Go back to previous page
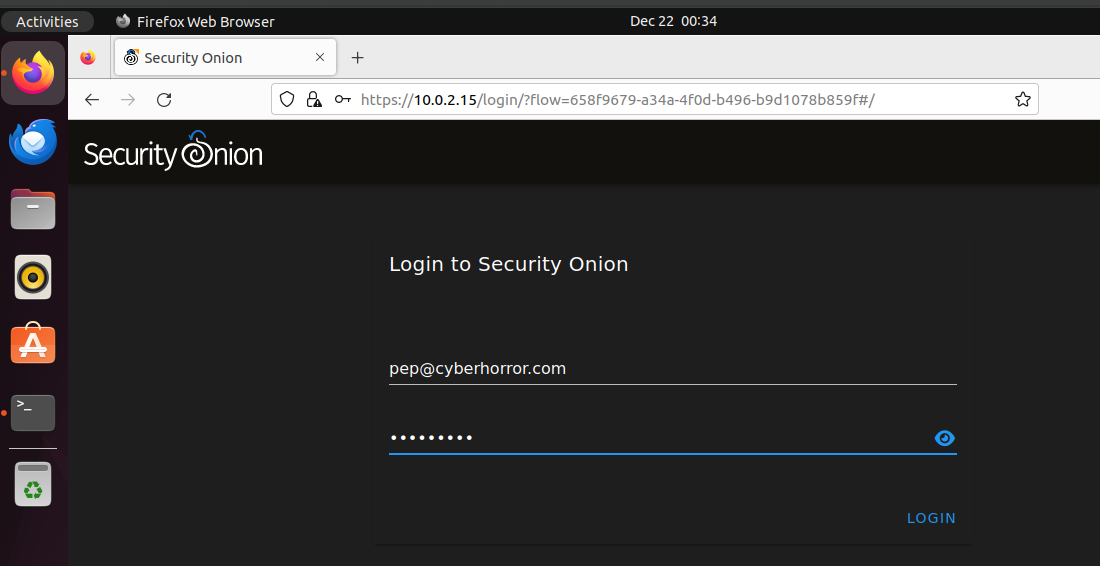This screenshot has width=1100, height=566. point(92,100)
